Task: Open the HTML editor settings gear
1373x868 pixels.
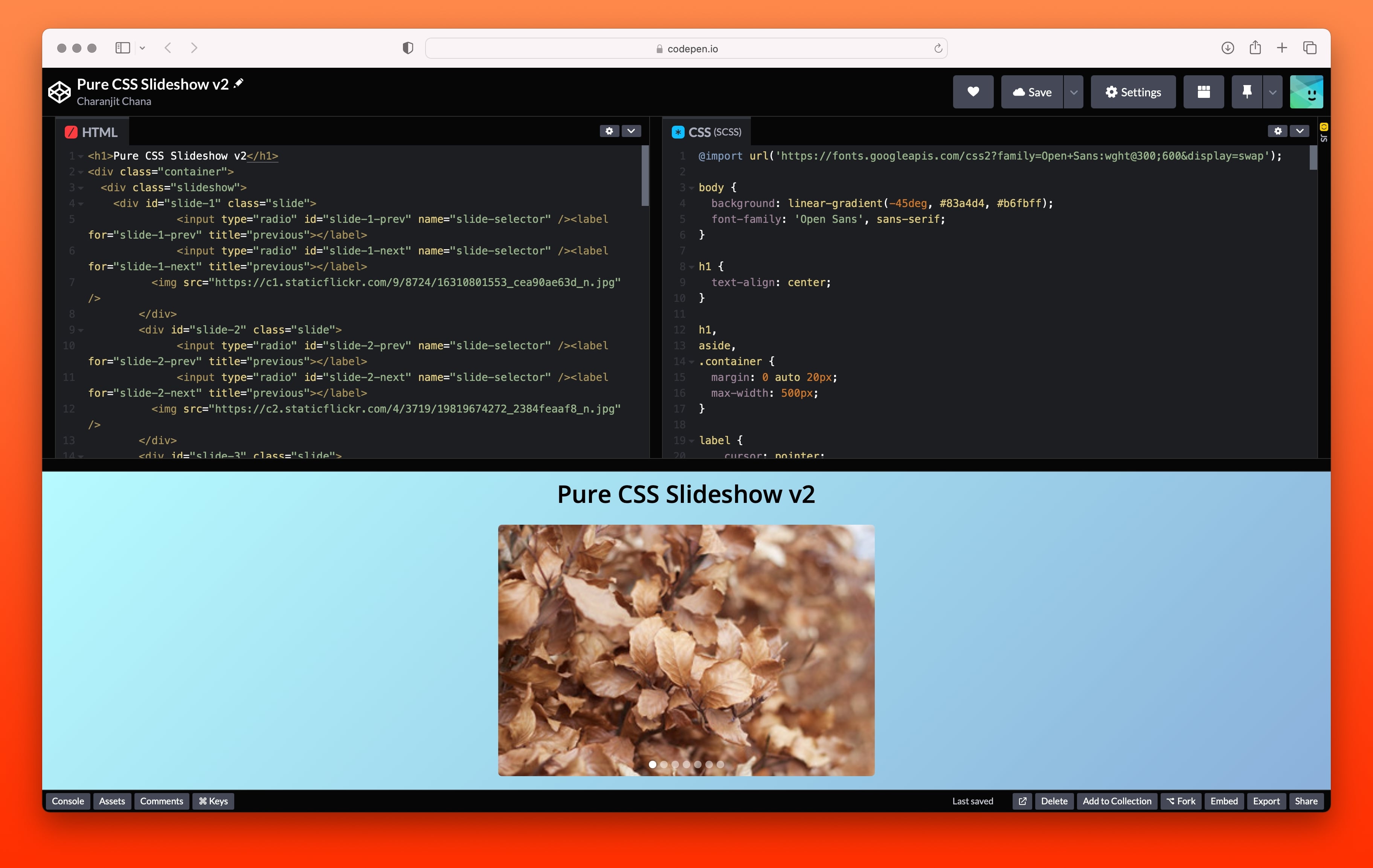Action: (610, 131)
